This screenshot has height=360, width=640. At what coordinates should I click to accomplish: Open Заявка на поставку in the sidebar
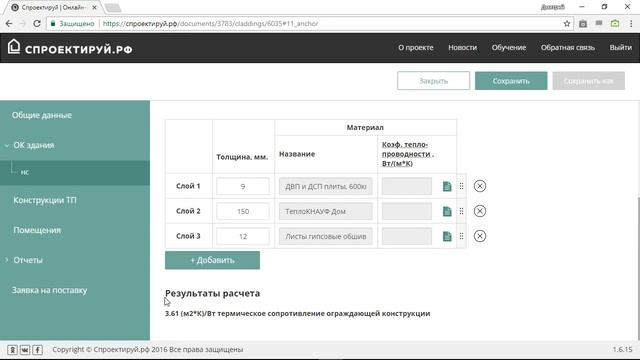[49, 290]
